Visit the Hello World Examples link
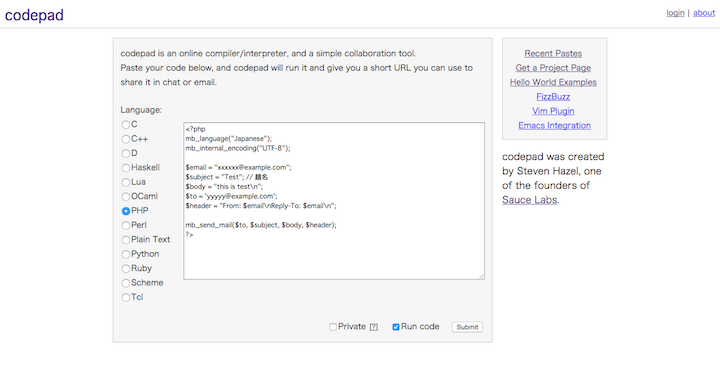The image size is (720, 378). click(553, 82)
